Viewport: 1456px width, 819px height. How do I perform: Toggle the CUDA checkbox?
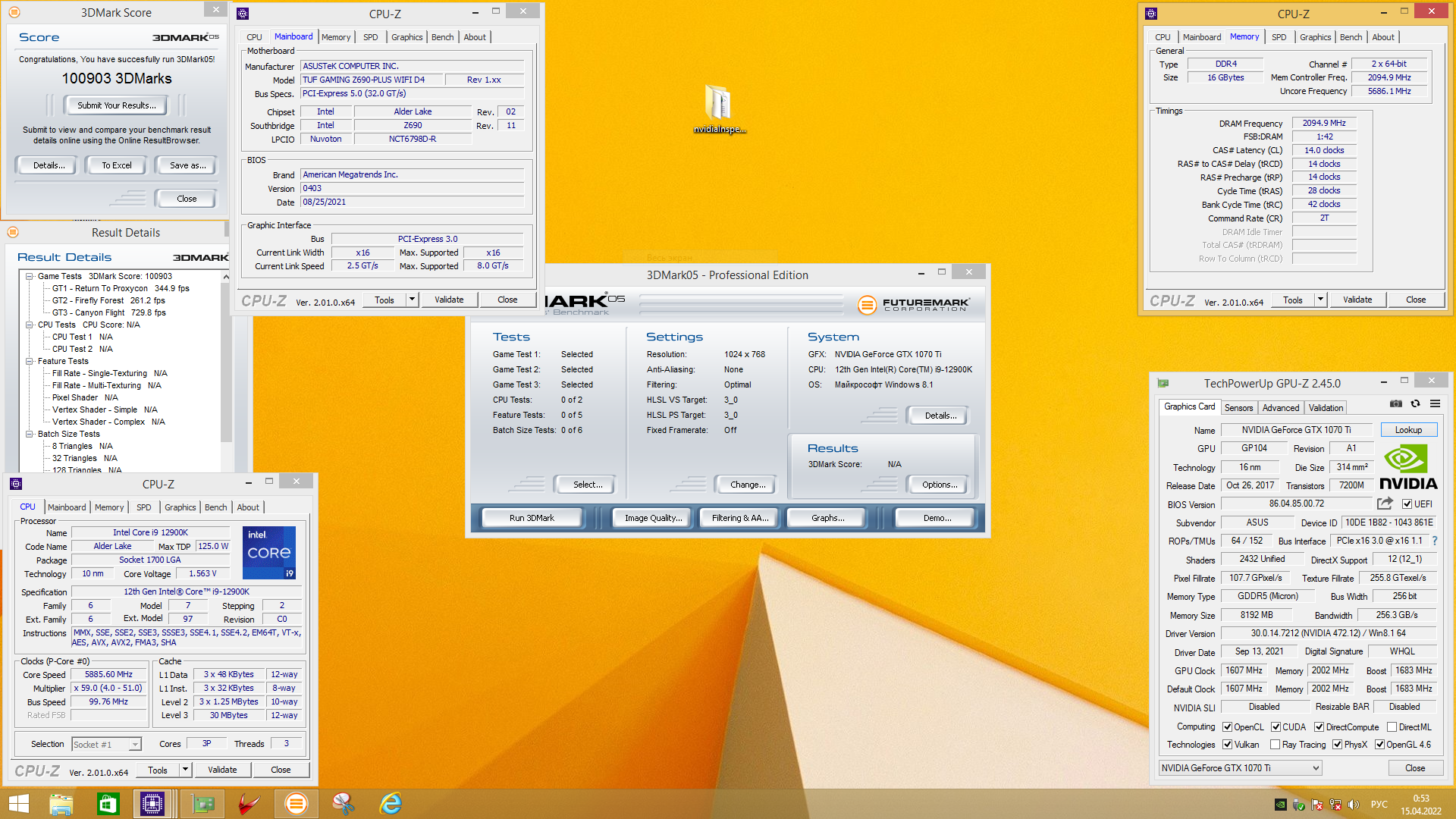point(1276,727)
